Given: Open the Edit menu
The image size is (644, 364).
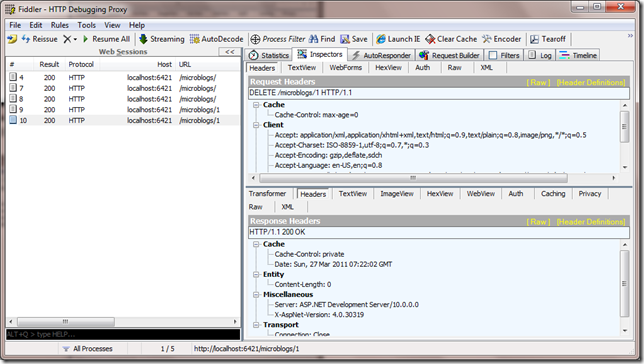Looking at the screenshot, I should [36, 25].
